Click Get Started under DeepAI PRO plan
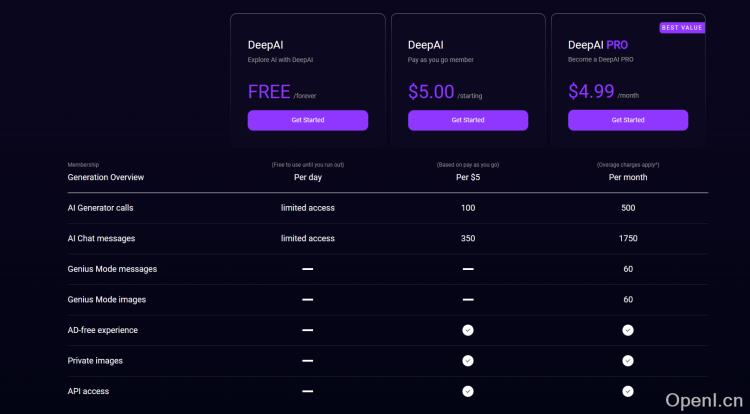Image resolution: width=750 pixels, height=414 pixels. [628, 120]
